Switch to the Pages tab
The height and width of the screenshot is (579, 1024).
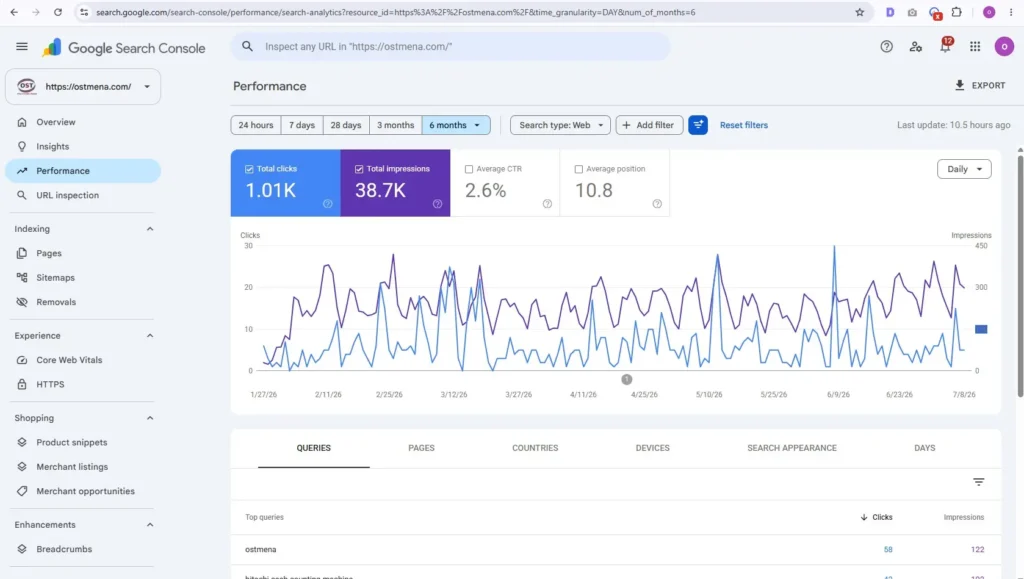tap(421, 448)
